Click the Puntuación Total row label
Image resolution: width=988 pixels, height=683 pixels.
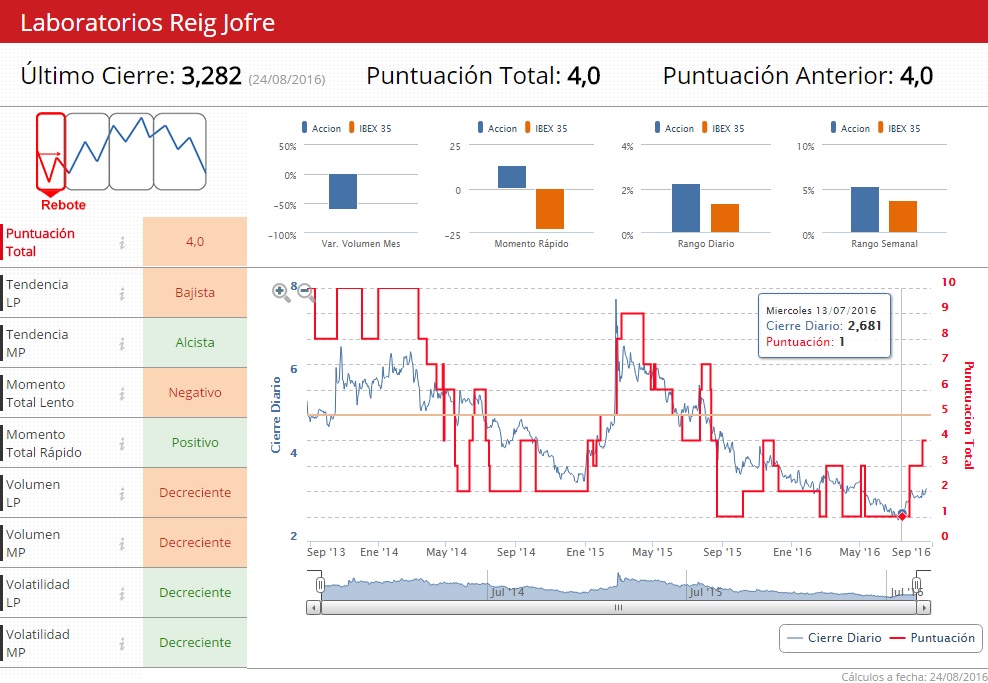point(40,242)
